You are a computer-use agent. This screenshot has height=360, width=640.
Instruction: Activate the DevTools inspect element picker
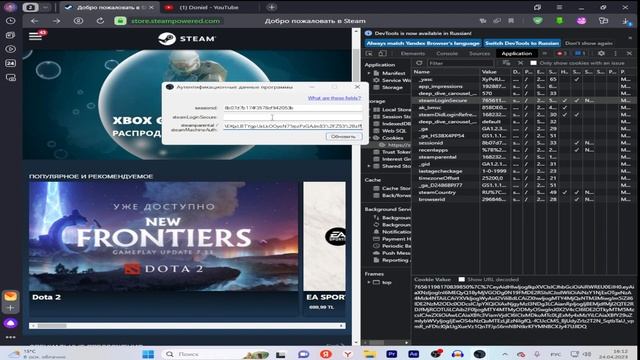370,53
